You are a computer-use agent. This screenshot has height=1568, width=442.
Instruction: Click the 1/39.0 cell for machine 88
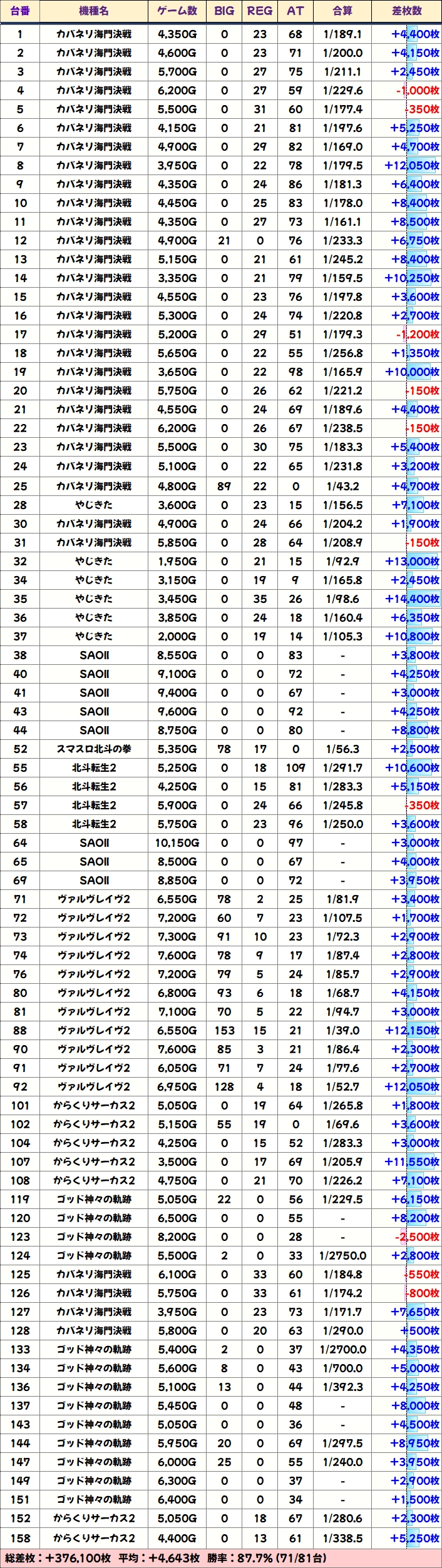342,1030
